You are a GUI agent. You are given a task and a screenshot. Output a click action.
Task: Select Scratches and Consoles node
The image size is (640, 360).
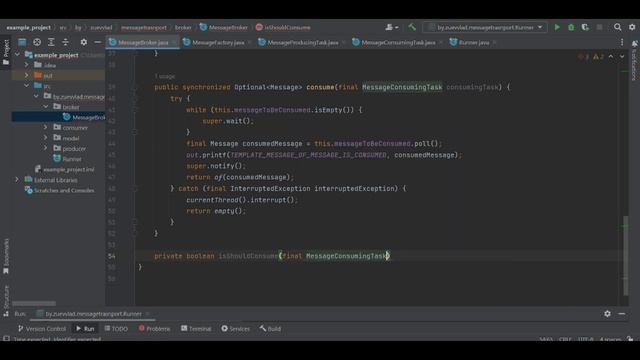[60, 190]
